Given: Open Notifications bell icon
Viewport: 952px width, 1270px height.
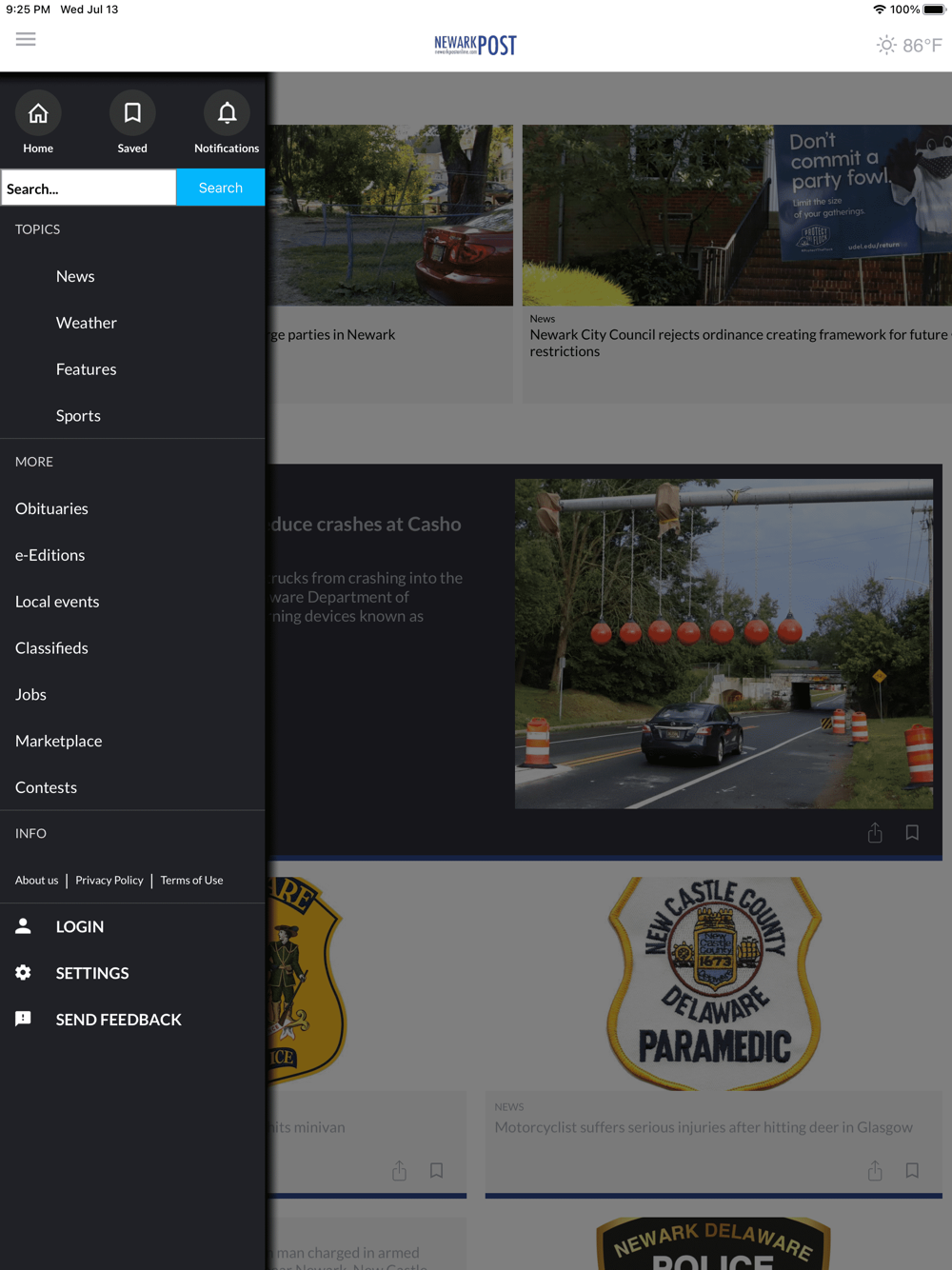Looking at the screenshot, I should coord(227,123).
